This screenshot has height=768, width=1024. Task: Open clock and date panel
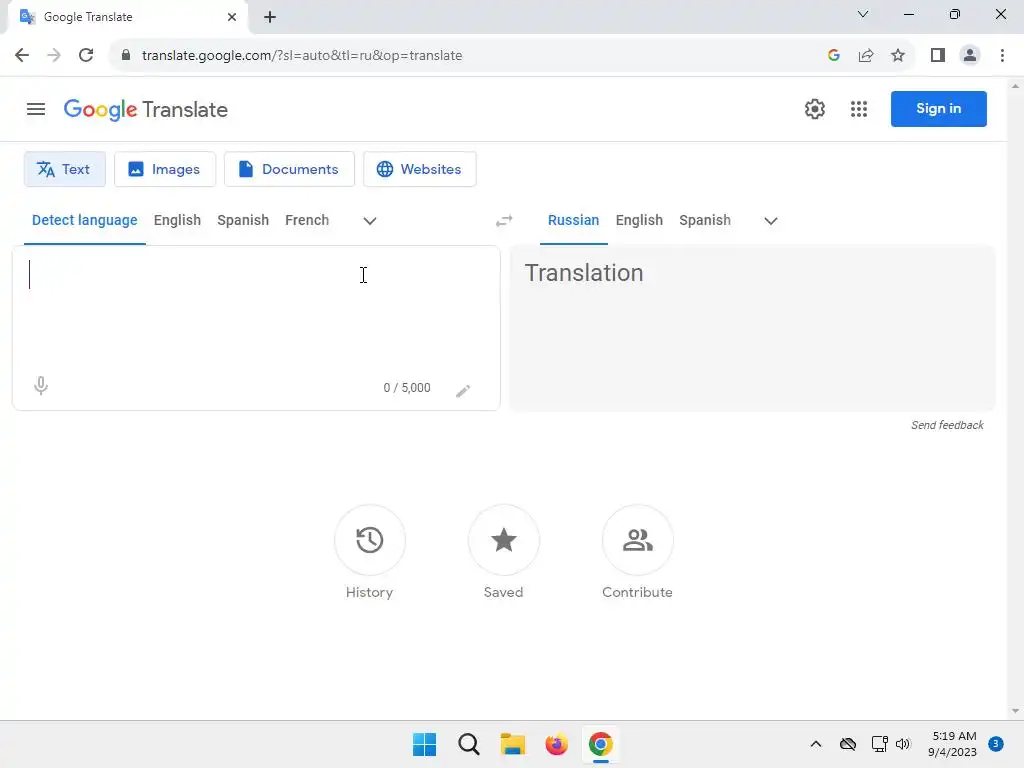coord(953,744)
